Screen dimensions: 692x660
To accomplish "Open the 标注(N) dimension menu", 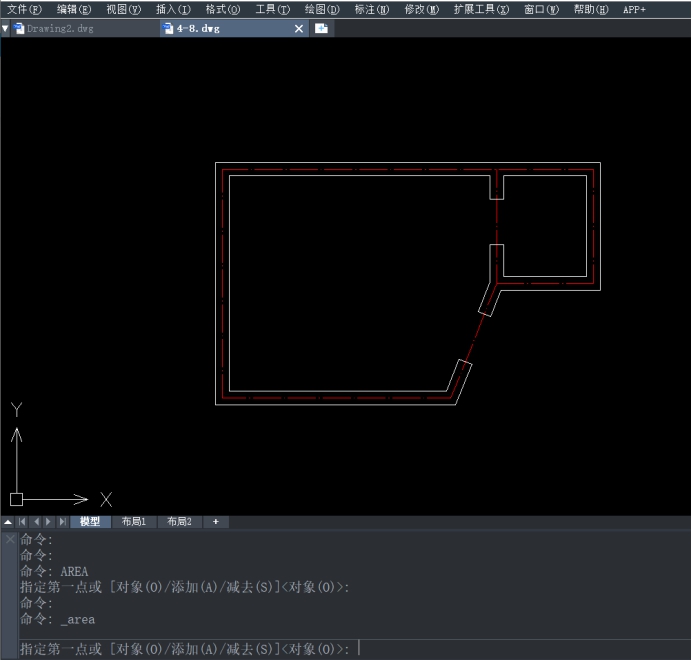I will click(372, 9).
